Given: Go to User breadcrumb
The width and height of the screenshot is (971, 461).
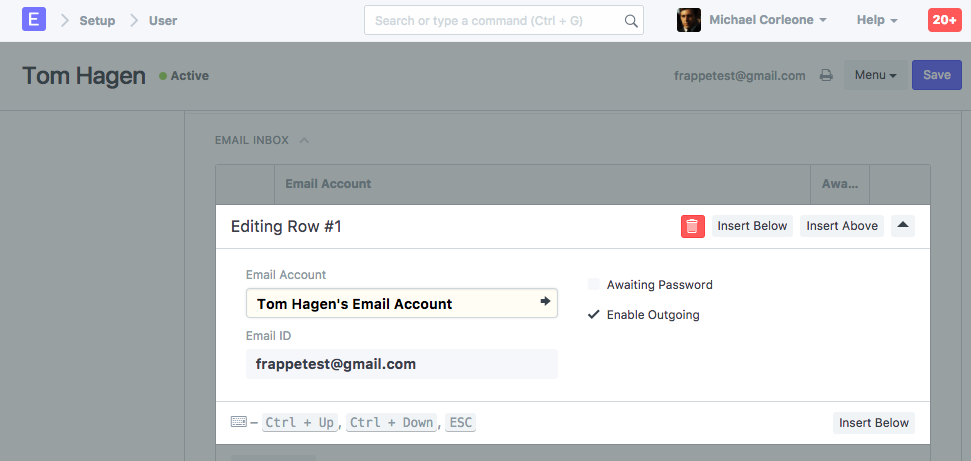Looking at the screenshot, I should coord(163,20).
